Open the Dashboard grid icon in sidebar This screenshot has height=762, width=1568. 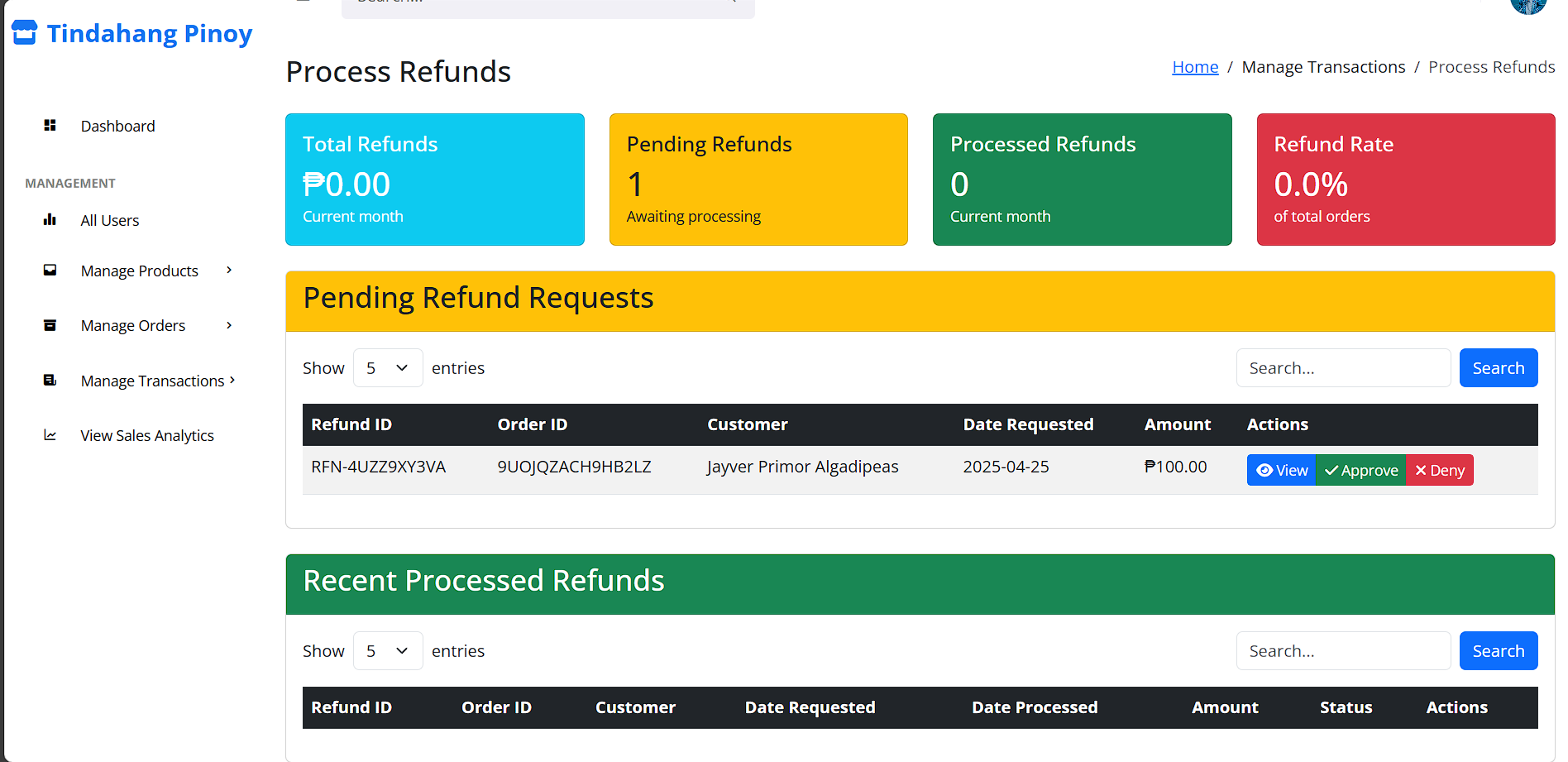point(50,126)
